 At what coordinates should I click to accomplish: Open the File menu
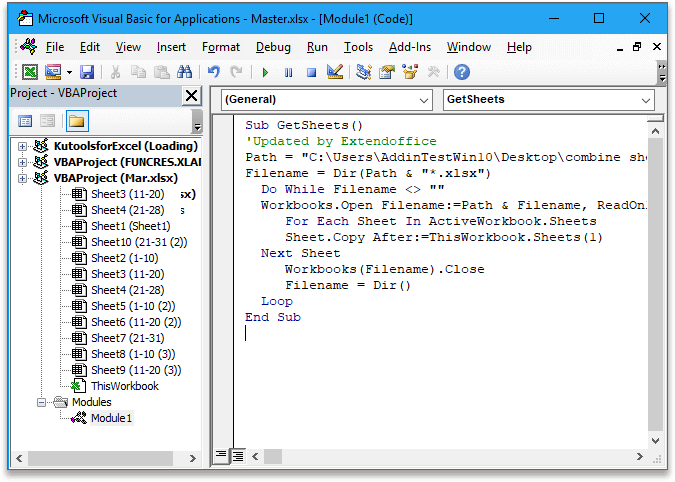coord(55,47)
